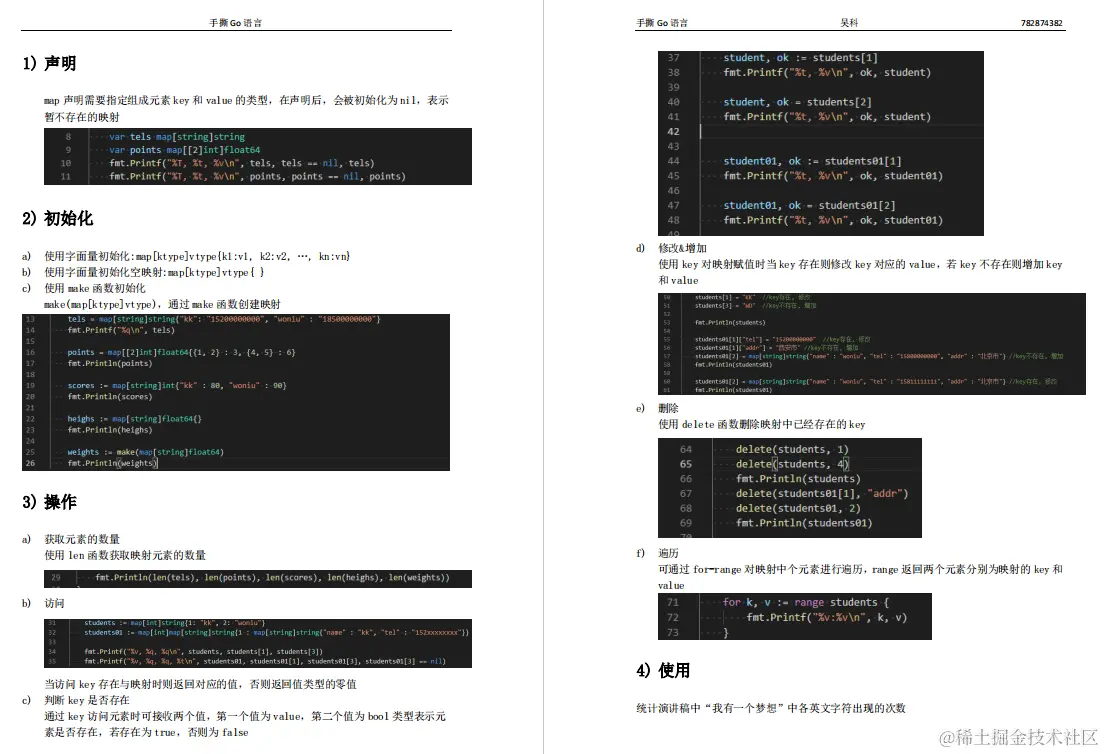
Task: Click code line 48 fmt.Printf with student01
Action: [833, 221]
